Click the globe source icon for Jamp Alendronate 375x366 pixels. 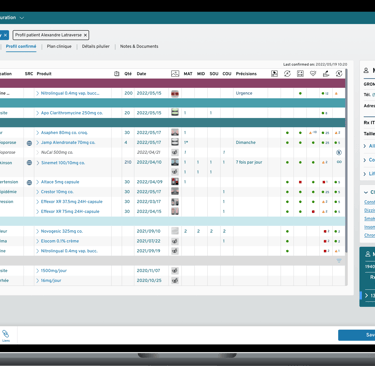[29, 143]
